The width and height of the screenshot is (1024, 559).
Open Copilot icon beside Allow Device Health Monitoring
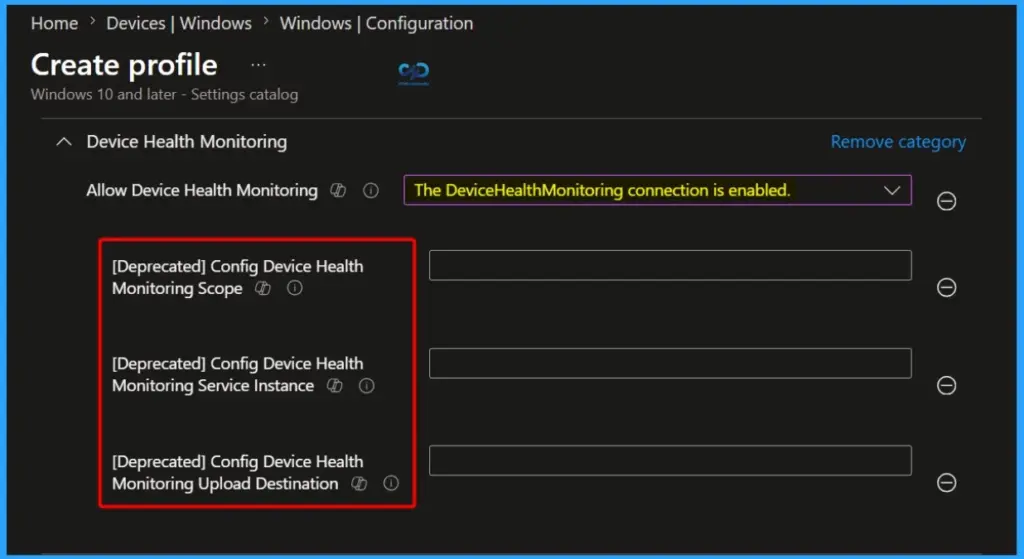click(338, 190)
